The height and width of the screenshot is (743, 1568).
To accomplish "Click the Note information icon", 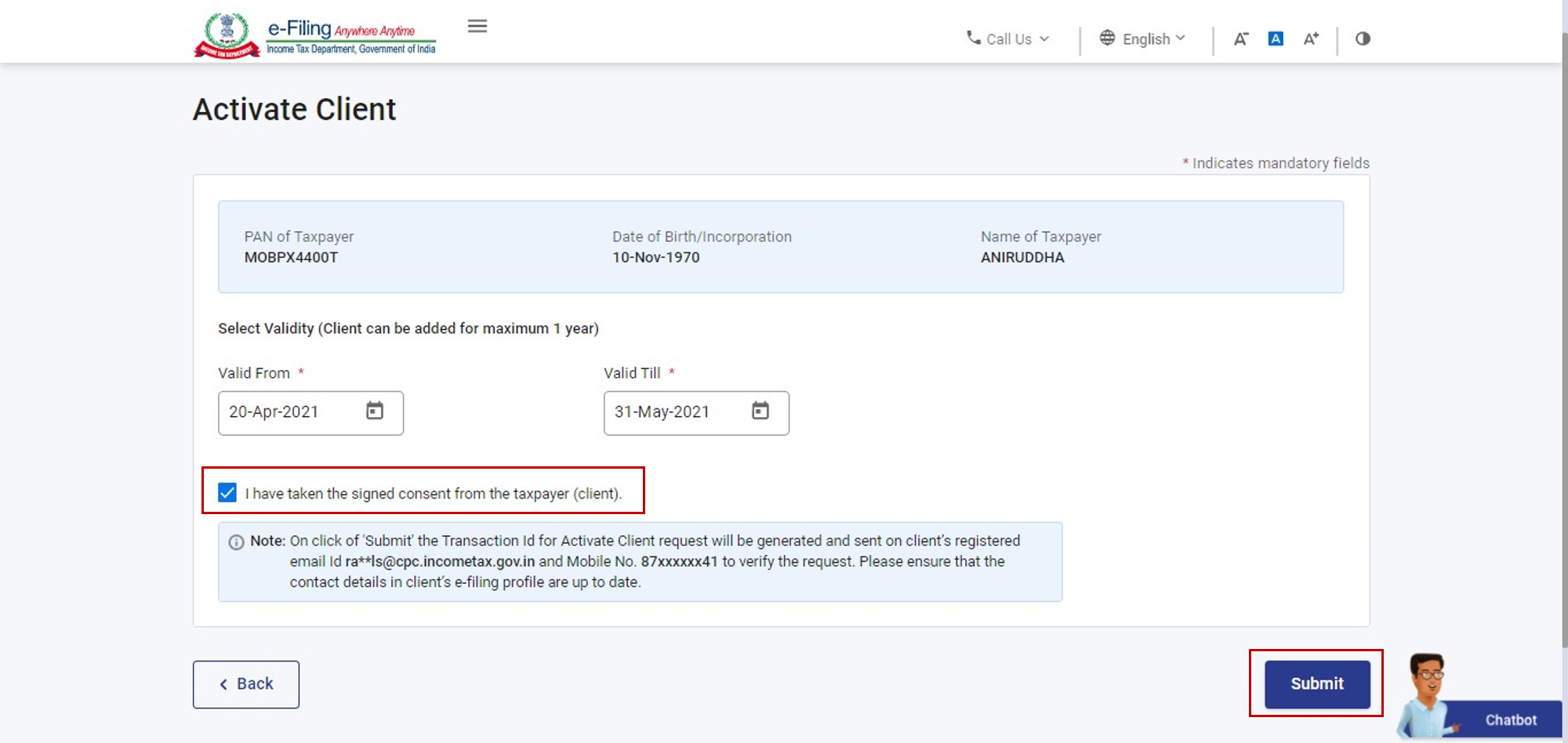I will pyautogui.click(x=236, y=542).
